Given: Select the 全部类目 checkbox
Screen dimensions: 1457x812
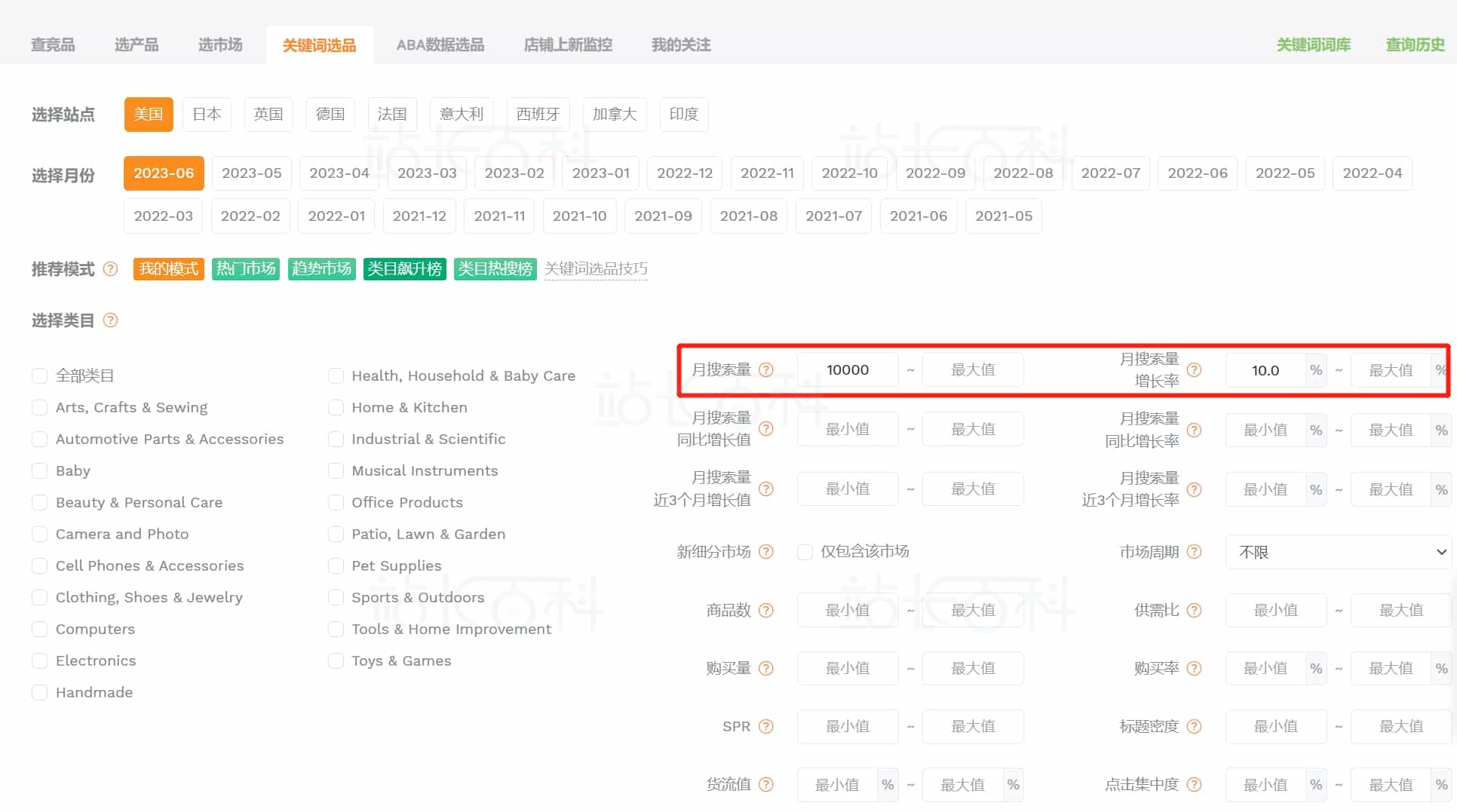Looking at the screenshot, I should [39, 375].
